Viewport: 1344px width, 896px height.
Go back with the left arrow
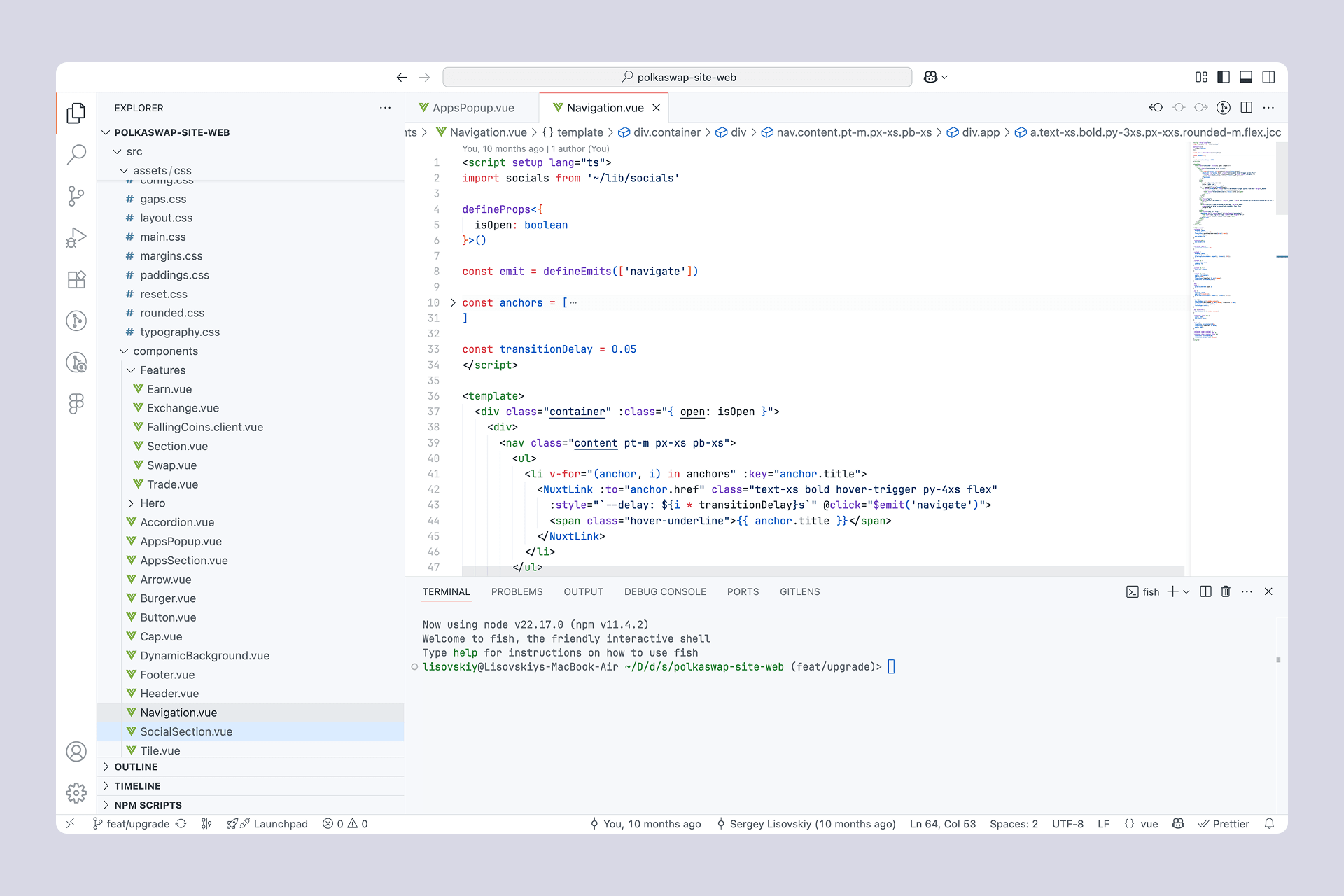(402, 77)
